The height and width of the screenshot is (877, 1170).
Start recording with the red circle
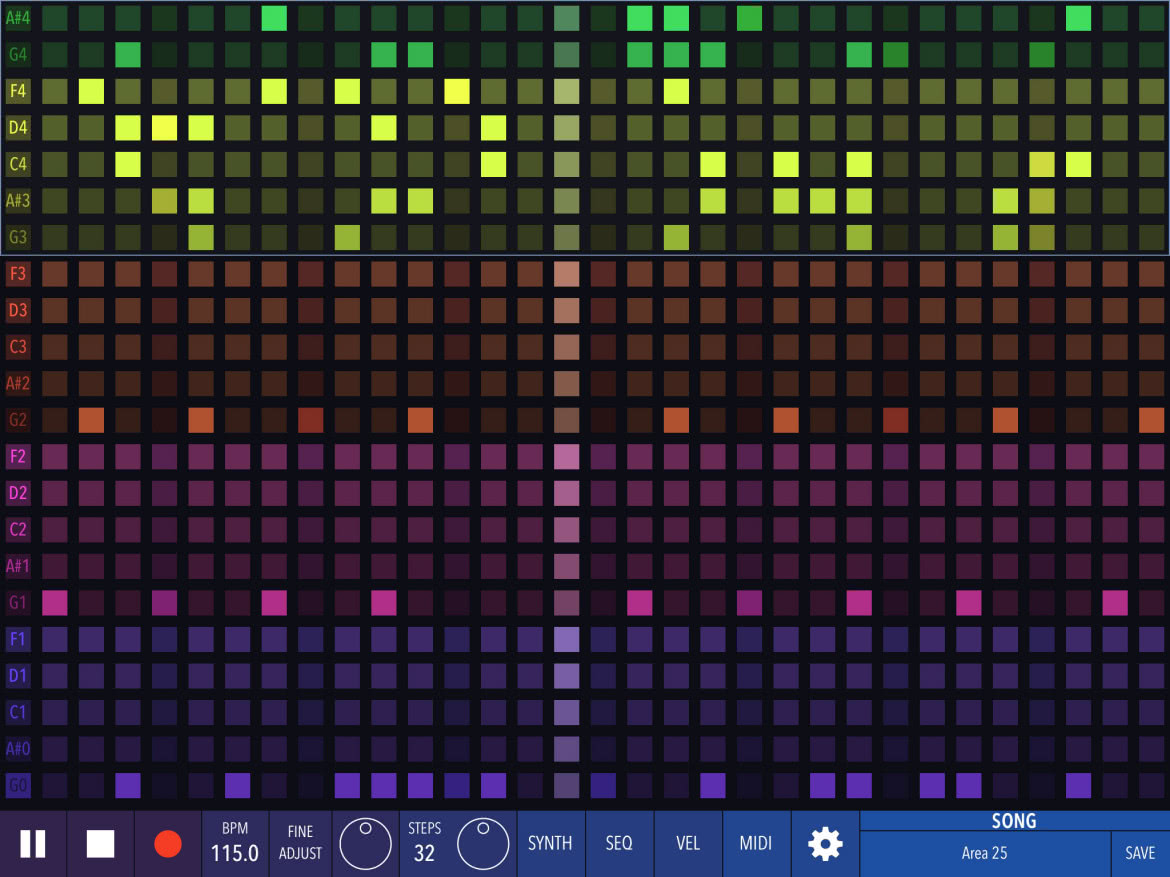(x=167, y=844)
